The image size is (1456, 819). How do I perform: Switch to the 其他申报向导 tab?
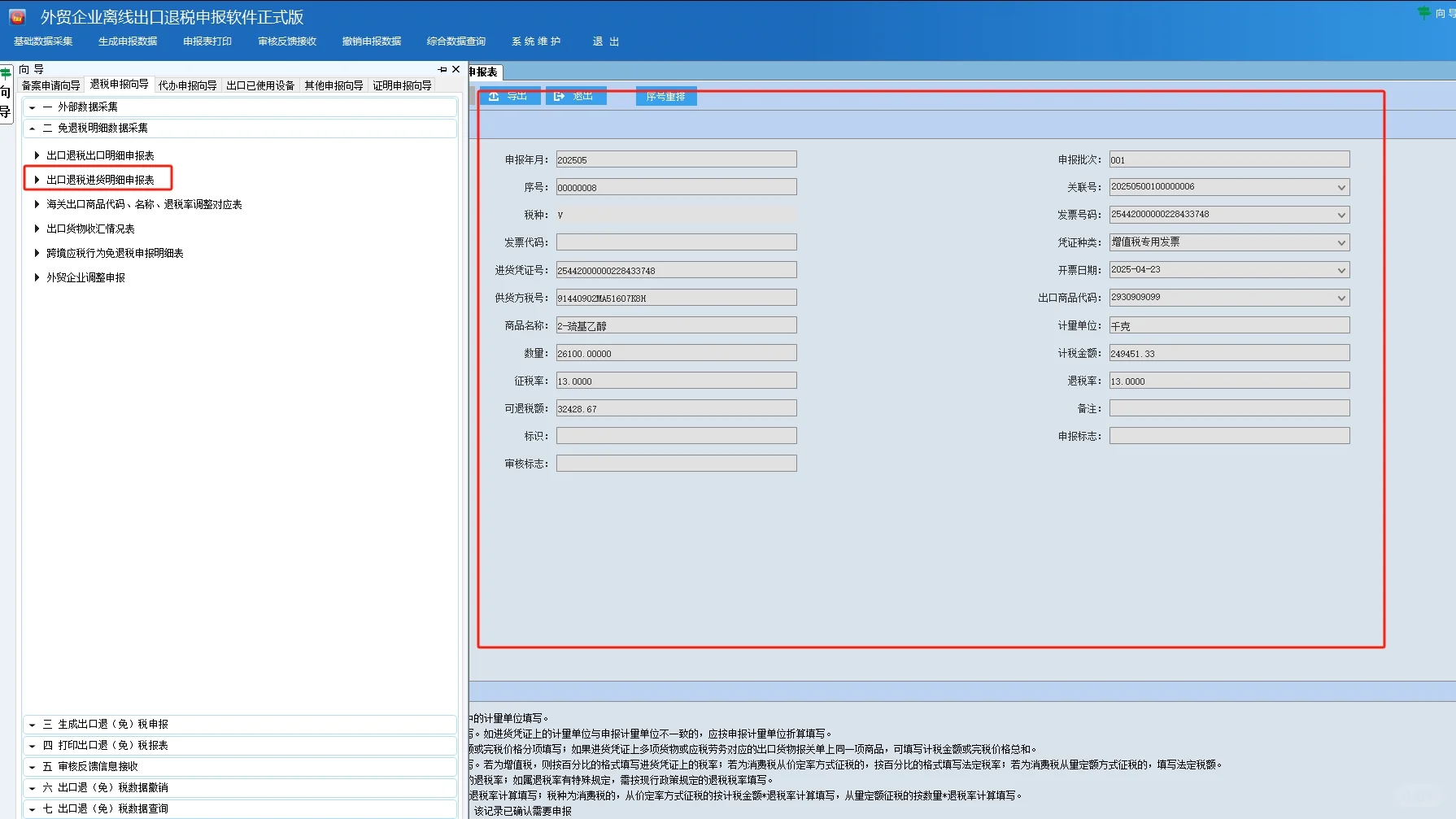coord(333,85)
